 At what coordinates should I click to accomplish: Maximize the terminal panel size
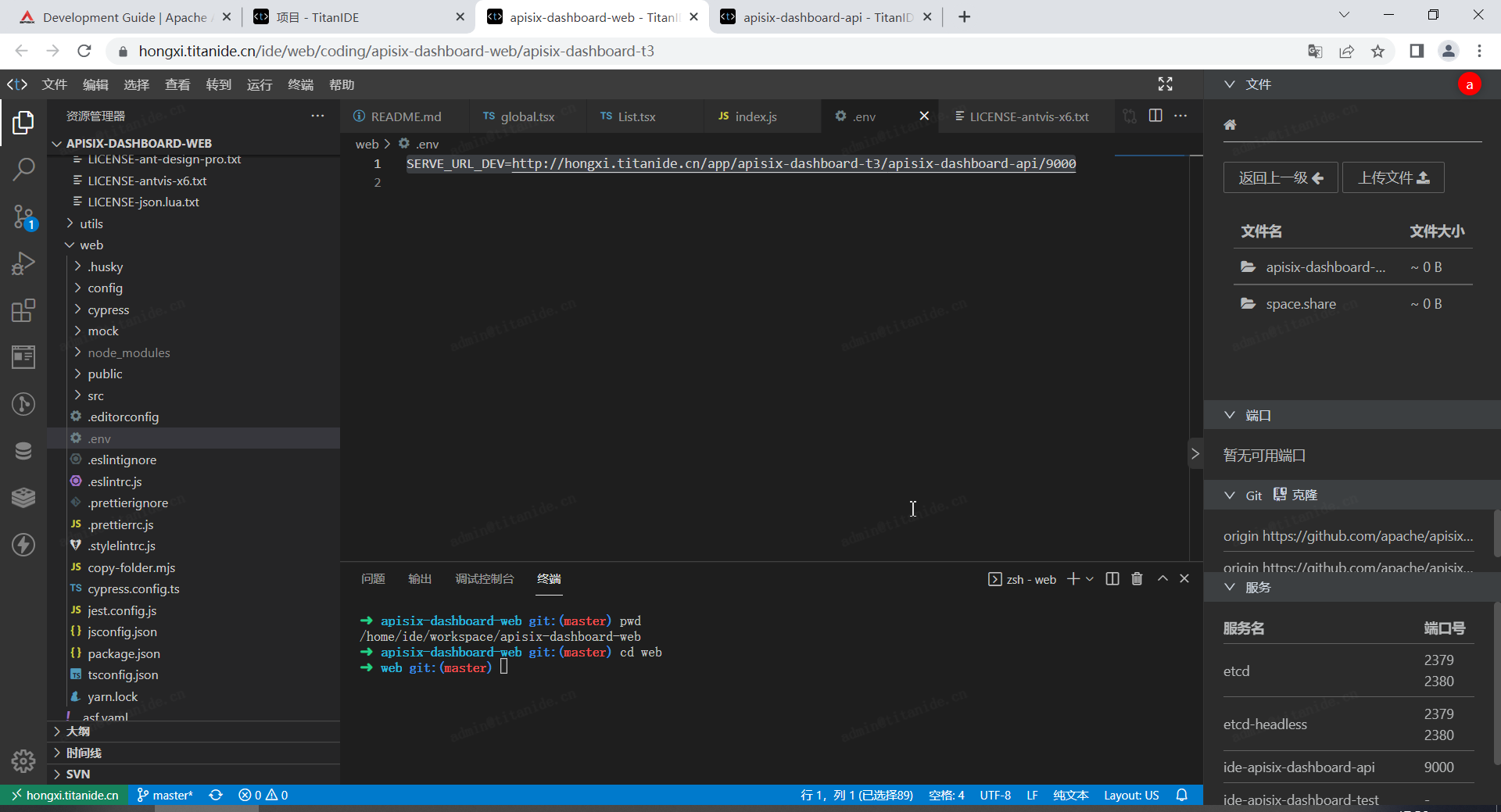click(x=1162, y=578)
